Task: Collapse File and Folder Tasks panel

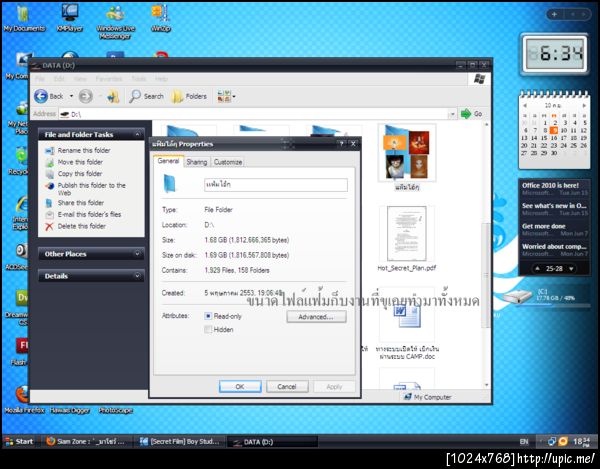Action: click(x=137, y=134)
